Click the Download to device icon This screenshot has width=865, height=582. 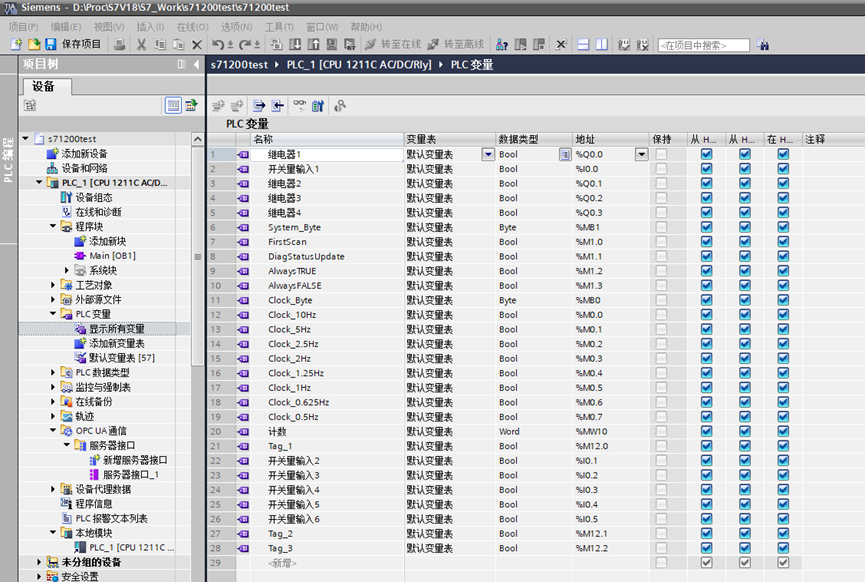coord(296,45)
